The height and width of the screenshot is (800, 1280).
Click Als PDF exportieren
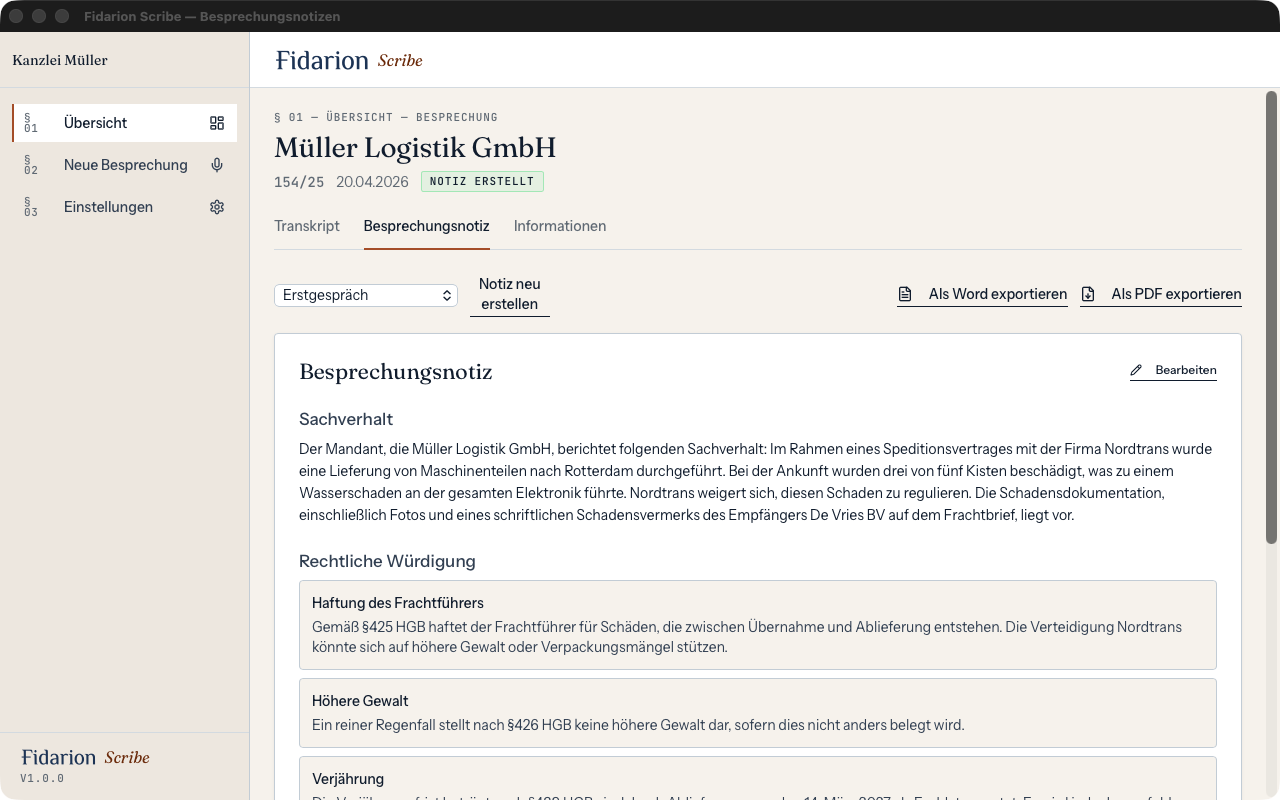(x=1161, y=294)
